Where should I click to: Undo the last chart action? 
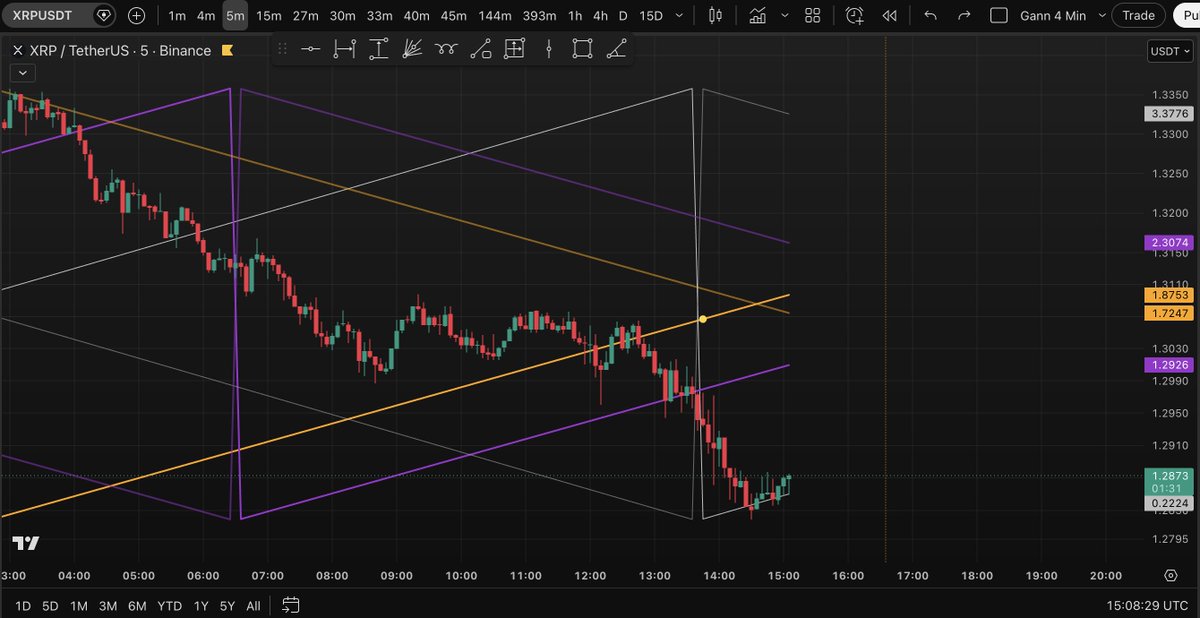[931, 15]
